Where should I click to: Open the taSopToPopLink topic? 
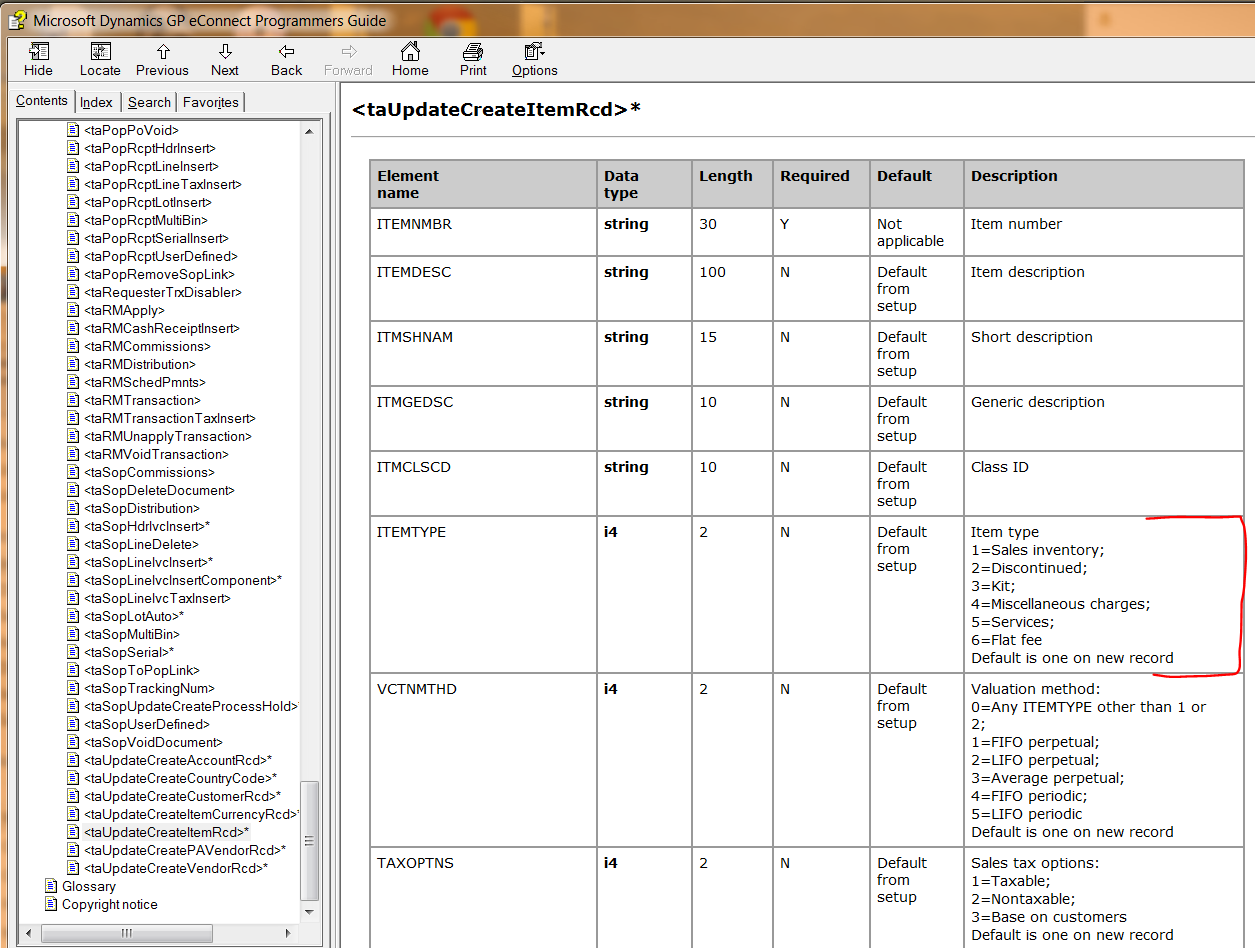click(x=142, y=670)
